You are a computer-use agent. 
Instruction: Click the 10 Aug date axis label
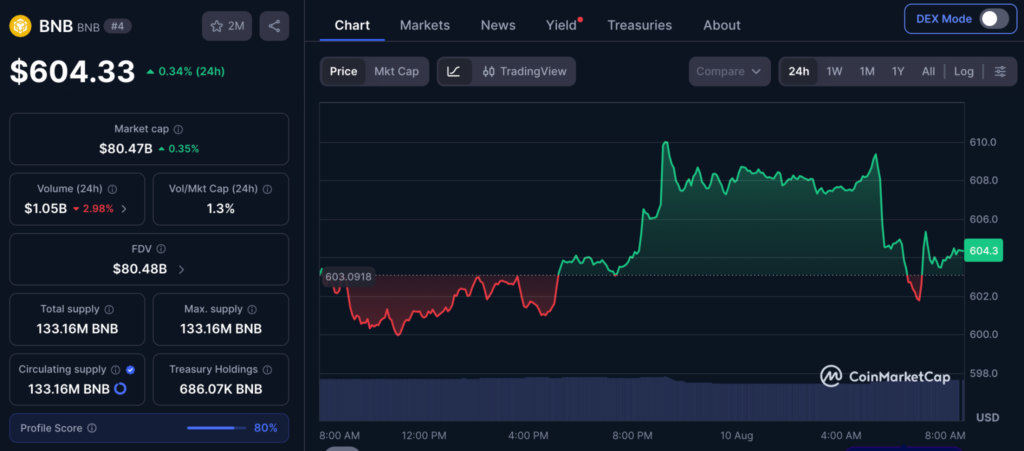(737, 435)
